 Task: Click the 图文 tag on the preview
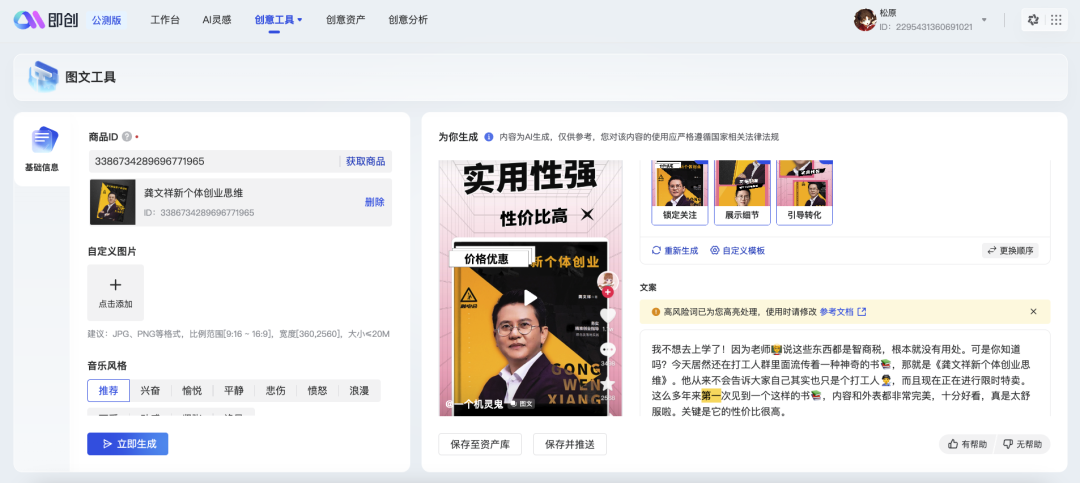521,404
